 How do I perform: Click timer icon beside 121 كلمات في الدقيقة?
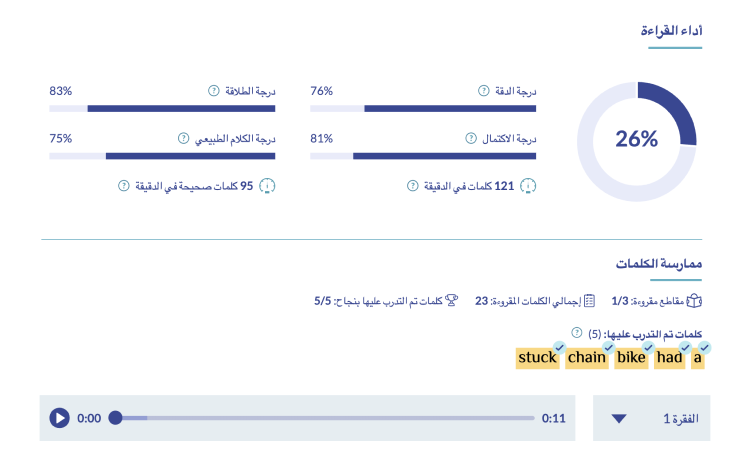pyautogui.click(x=529, y=186)
